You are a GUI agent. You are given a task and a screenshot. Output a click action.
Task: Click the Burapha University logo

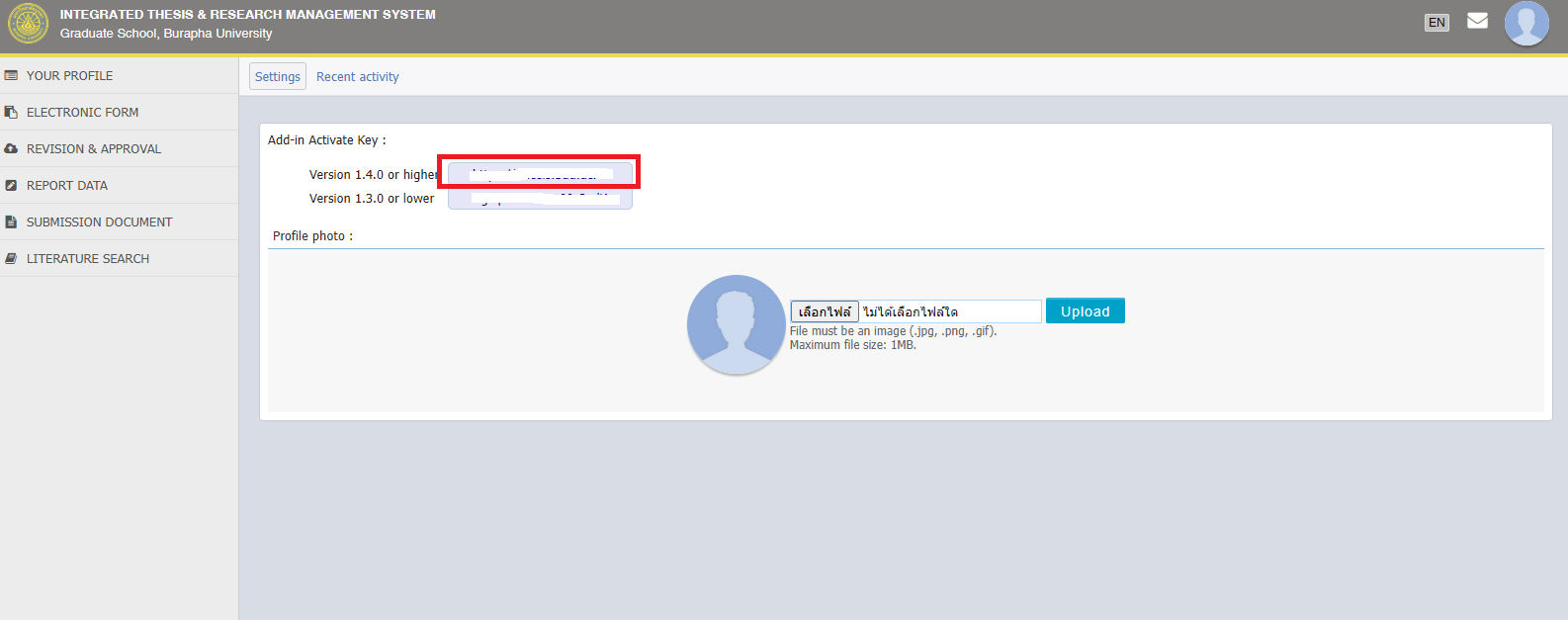[28, 24]
